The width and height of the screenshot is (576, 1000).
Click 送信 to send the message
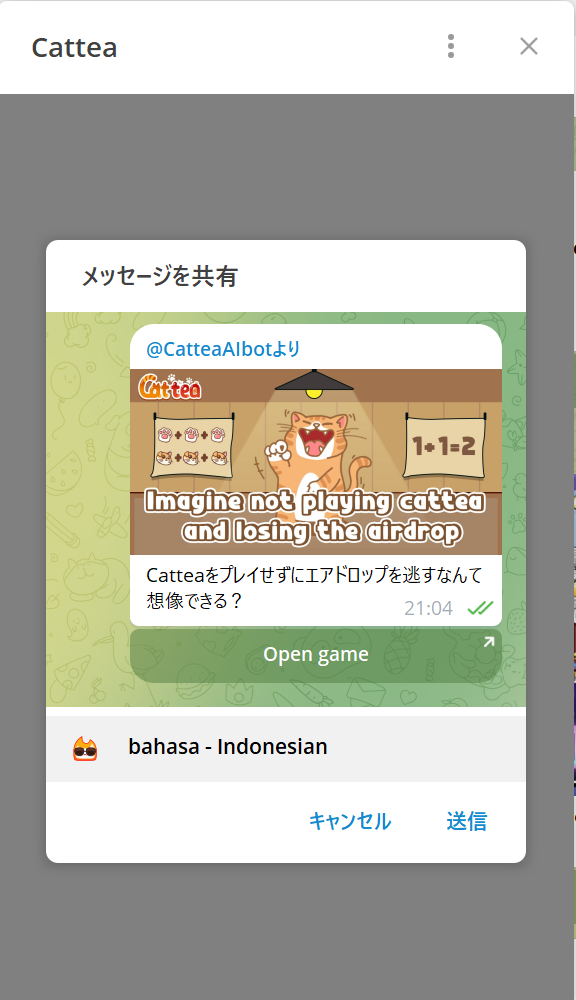click(x=466, y=821)
